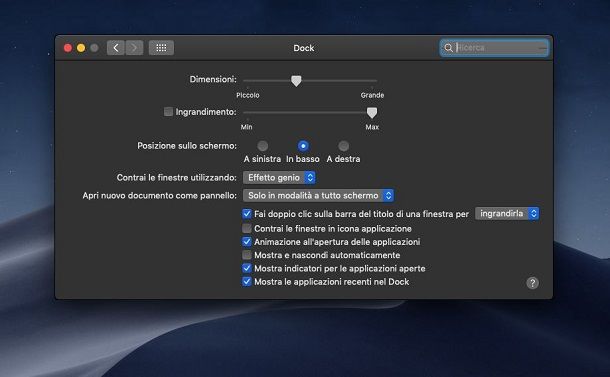Click the Min label under magnification slider
Screen dimensions: 610x377
pyautogui.click(x=246, y=127)
